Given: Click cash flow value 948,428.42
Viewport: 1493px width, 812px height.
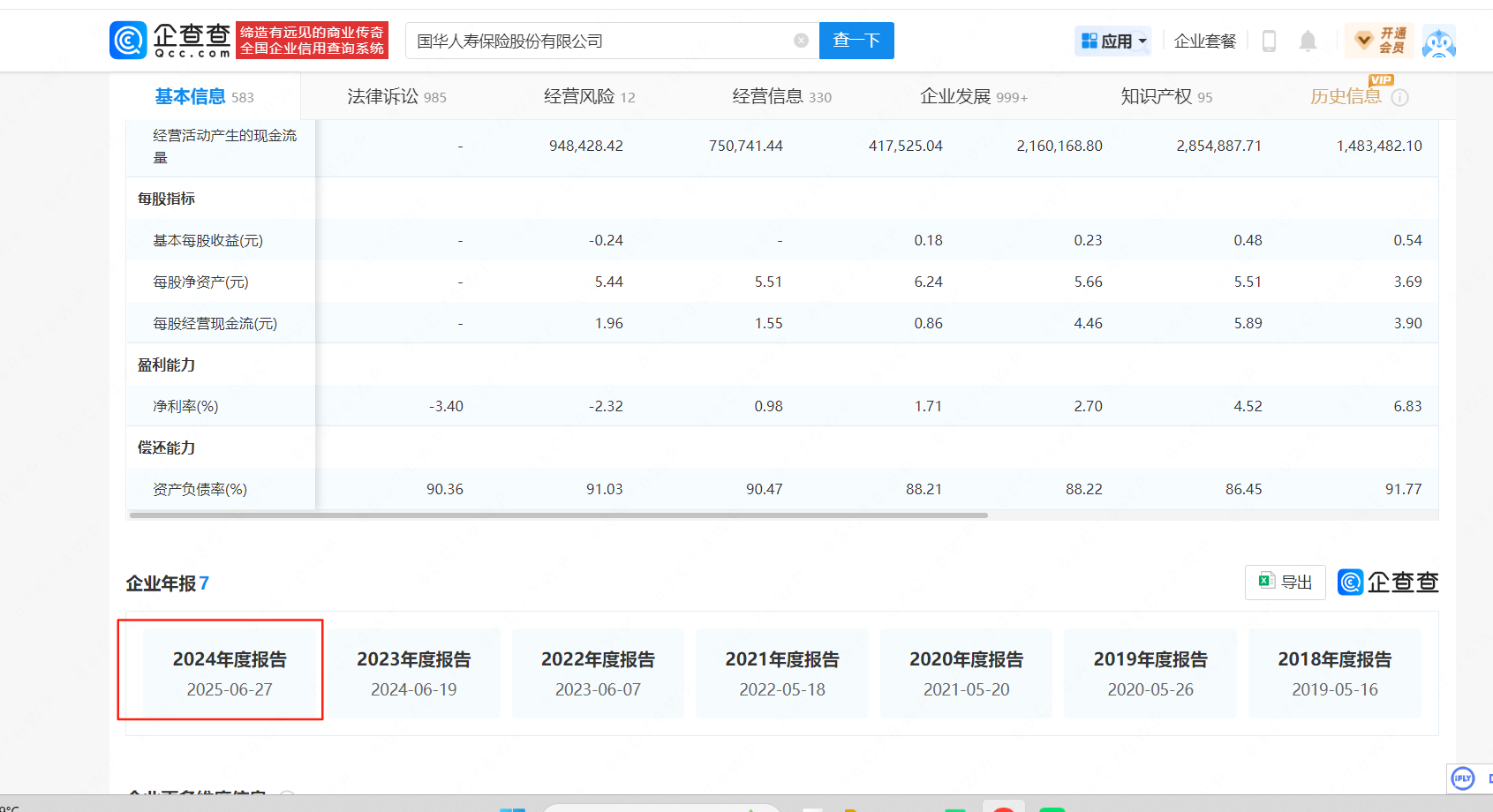Looking at the screenshot, I should pos(586,146).
